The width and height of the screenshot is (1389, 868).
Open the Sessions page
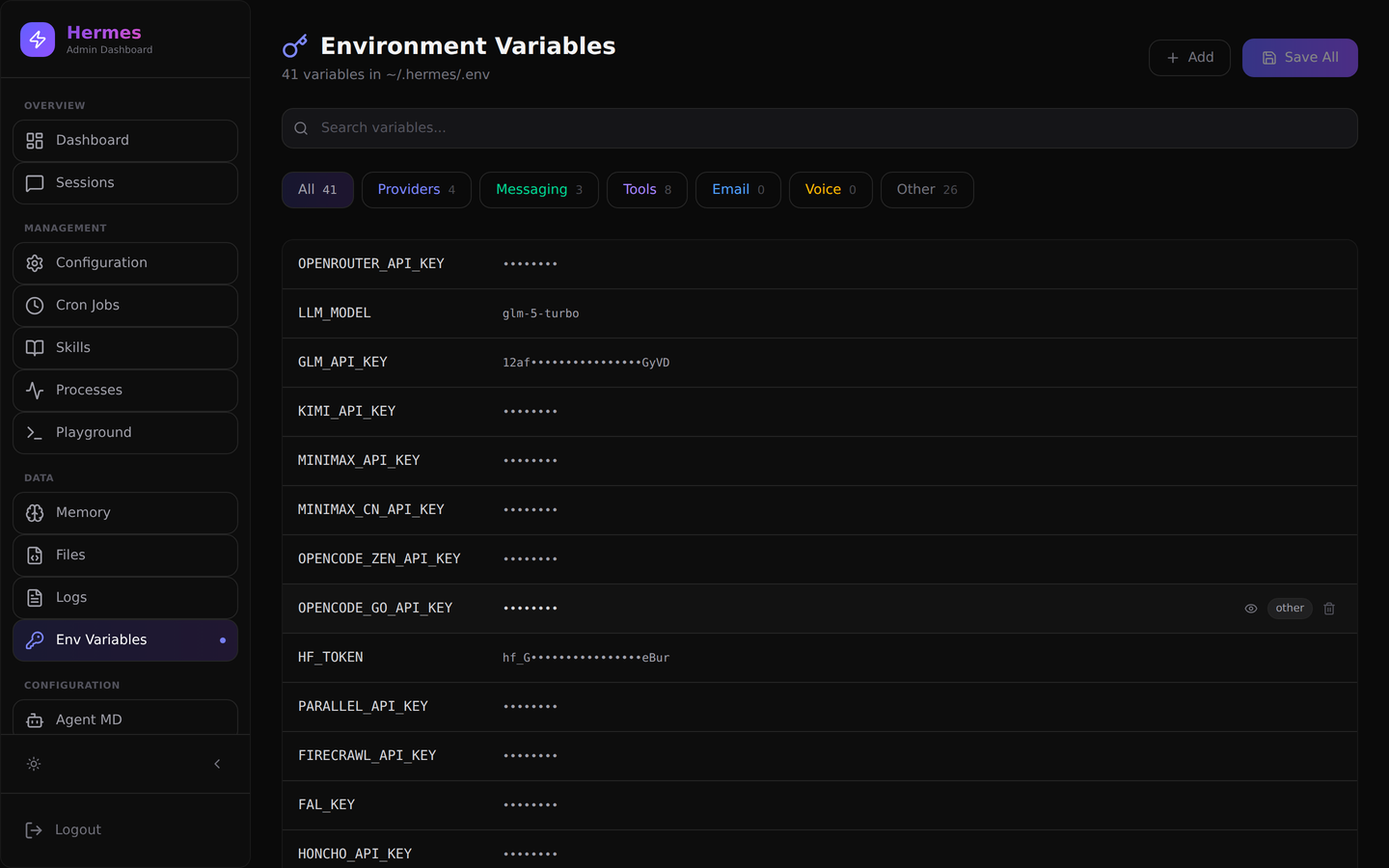tap(125, 183)
